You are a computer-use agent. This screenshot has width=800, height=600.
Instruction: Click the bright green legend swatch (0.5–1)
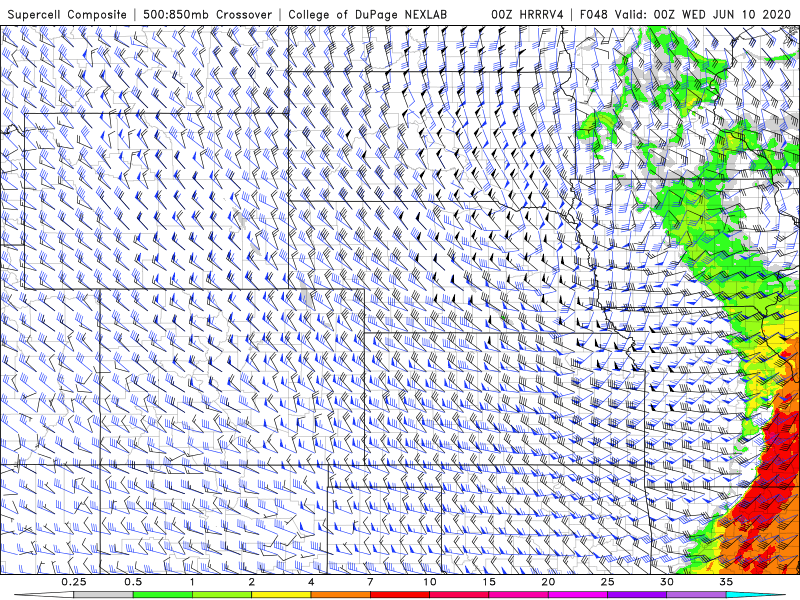[163, 595]
